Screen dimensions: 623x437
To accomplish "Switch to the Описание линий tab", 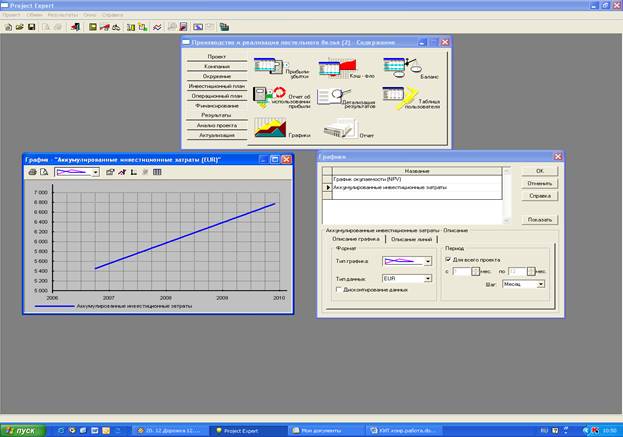I will pyautogui.click(x=412, y=238).
